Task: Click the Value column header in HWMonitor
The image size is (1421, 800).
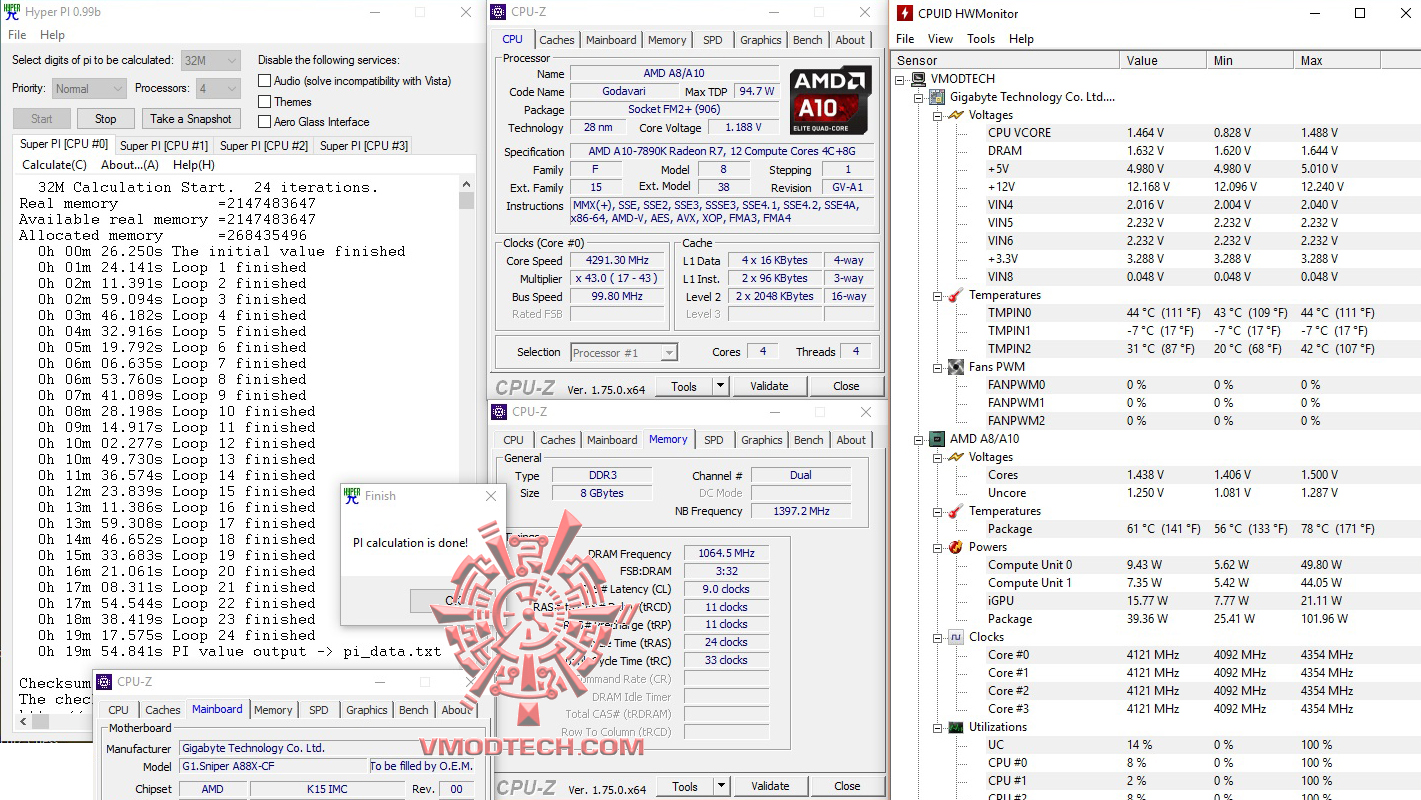Action: (1163, 60)
